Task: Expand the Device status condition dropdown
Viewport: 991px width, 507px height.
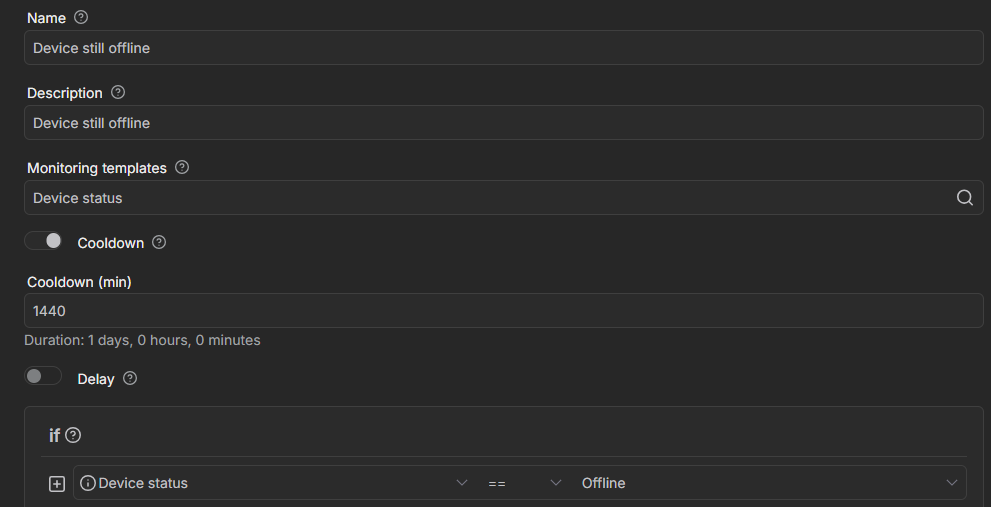Action: pyautogui.click(x=461, y=483)
